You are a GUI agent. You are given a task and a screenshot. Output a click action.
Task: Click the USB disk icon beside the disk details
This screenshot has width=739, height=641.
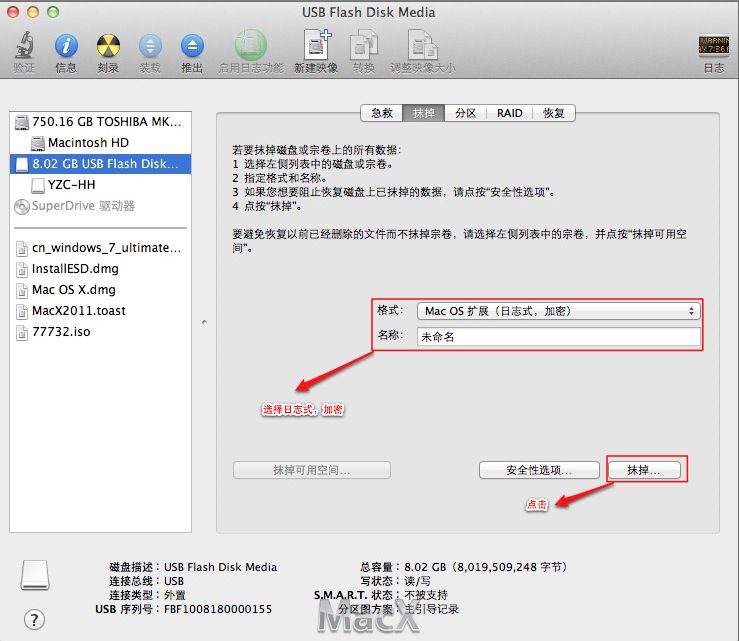click(35, 575)
